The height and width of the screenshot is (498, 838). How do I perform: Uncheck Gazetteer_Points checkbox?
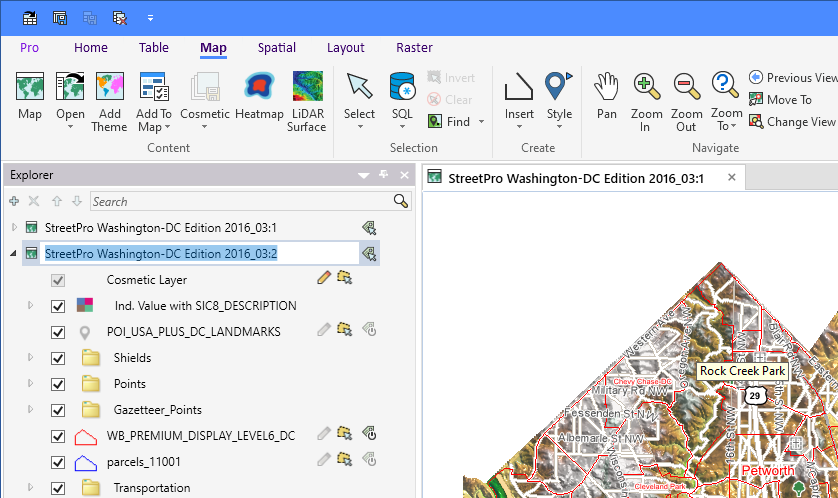click(x=58, y=410)
